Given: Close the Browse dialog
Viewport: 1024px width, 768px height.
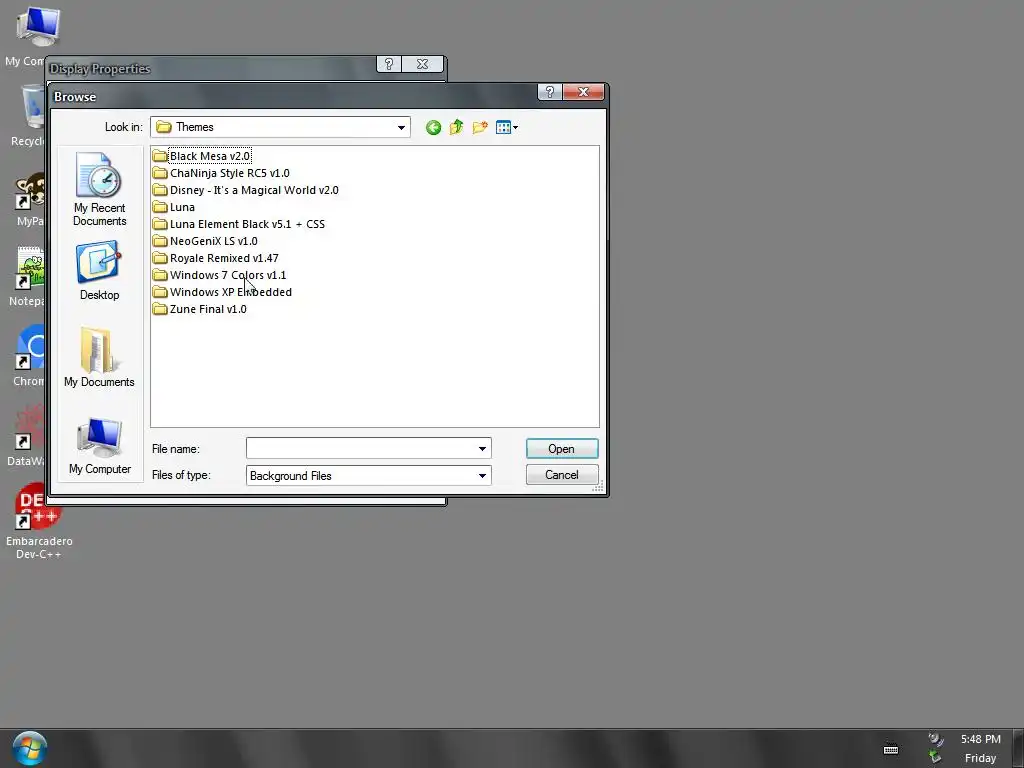Looking at the screenshot, I should (583, 92).
